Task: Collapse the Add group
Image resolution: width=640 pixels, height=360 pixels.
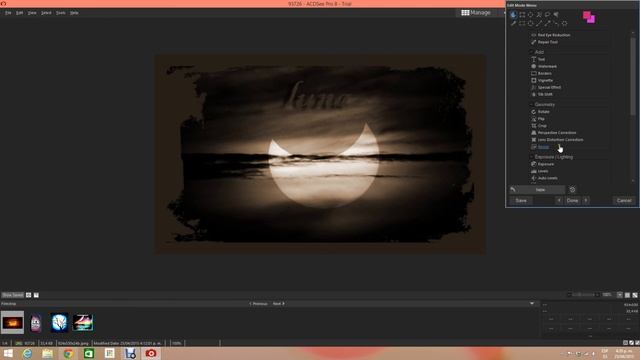Action: point(532,52)
